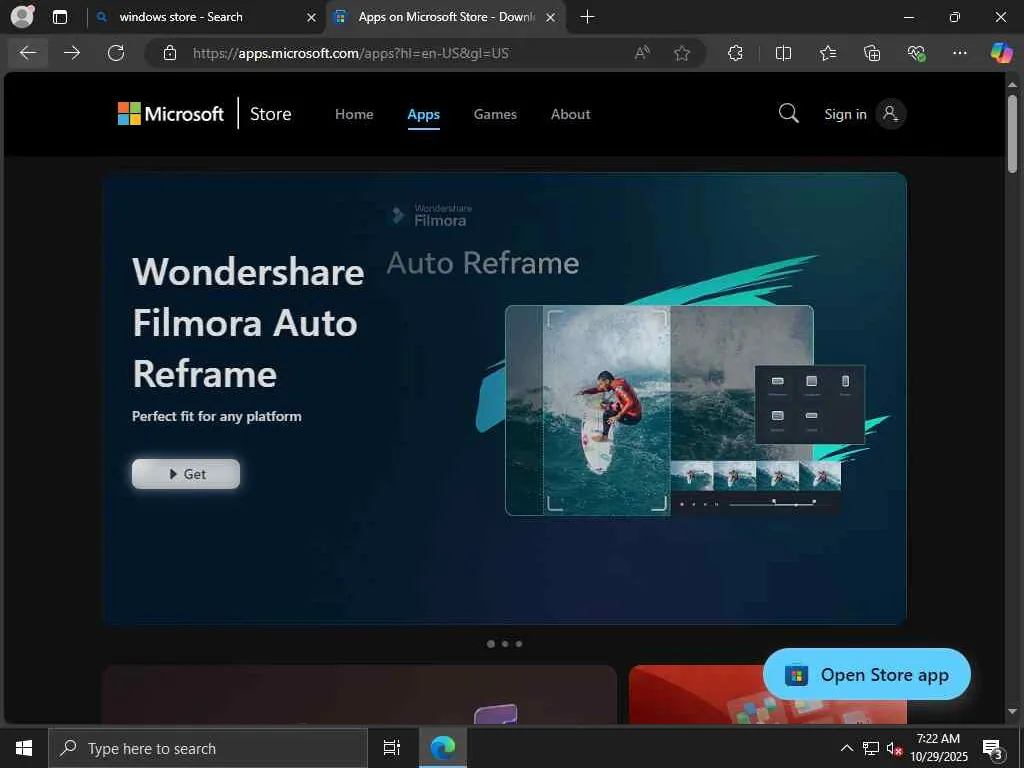Select the second carousel dot
Image resolution: width=1024 pixels, height=768 pixels.
(505, 644)
